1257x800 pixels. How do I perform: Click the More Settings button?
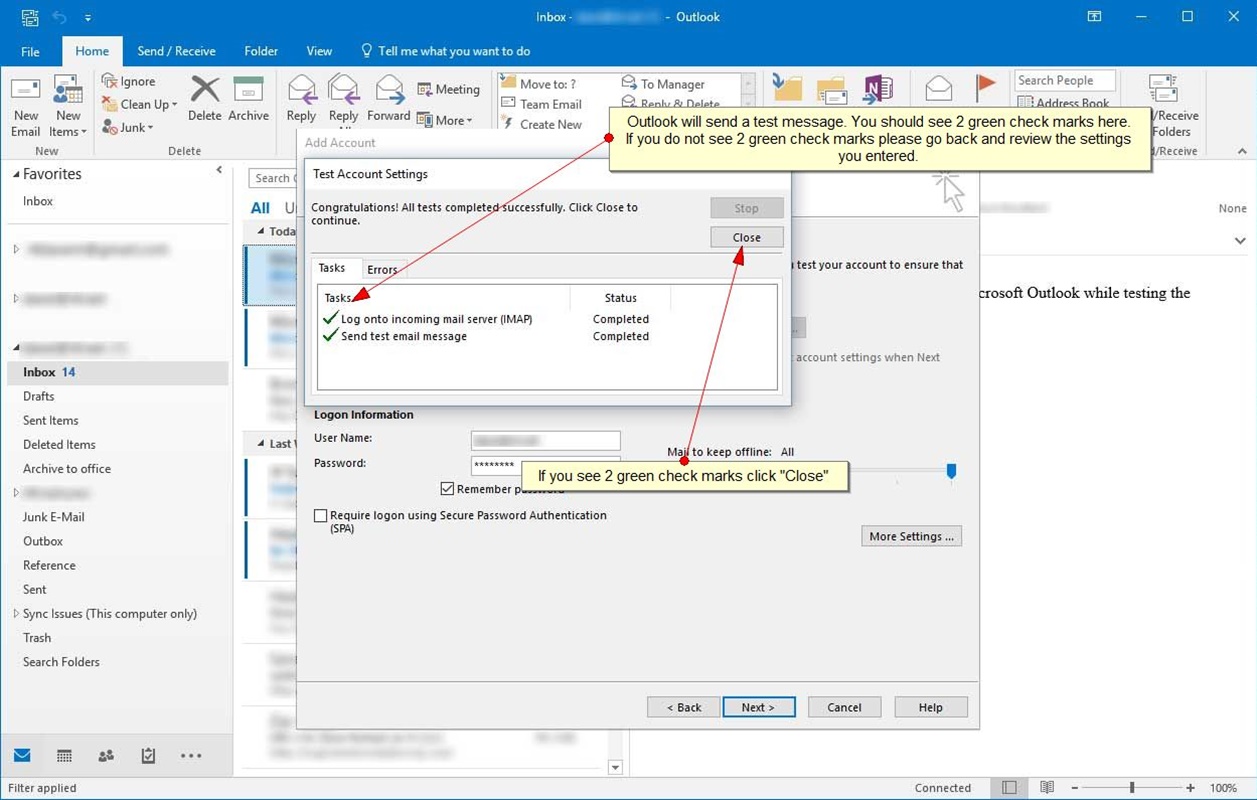(911, 536)
